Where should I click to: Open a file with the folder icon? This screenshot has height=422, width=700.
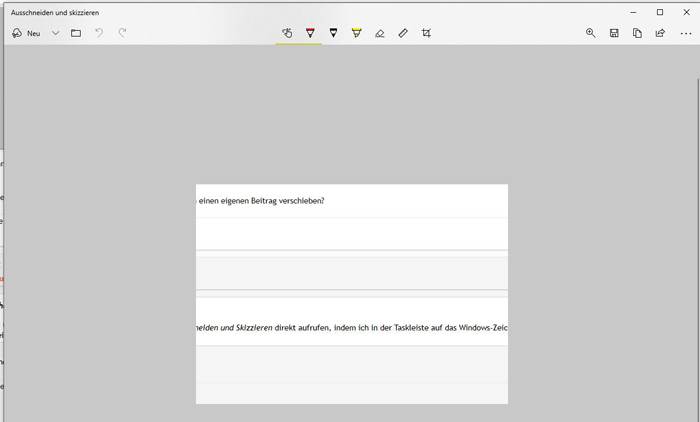[x=76, y=33]
